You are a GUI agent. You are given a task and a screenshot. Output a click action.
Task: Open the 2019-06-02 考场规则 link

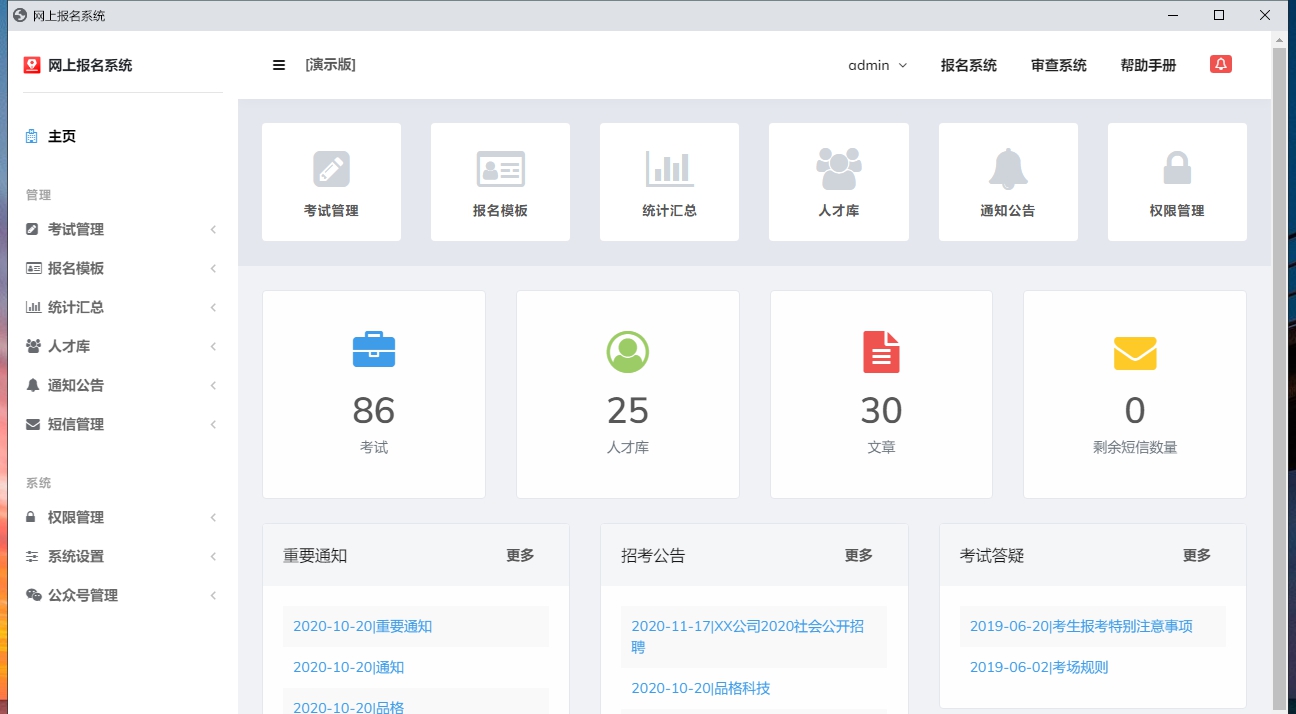point(1039,667)
